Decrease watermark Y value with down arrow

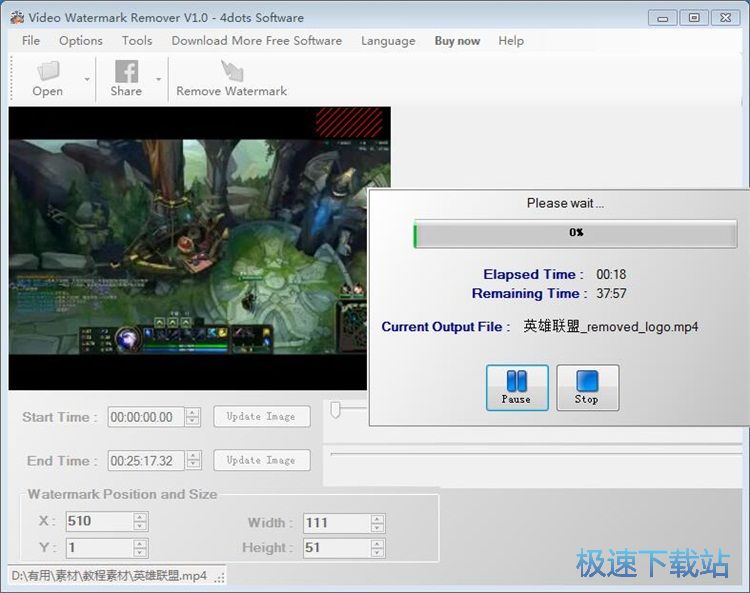(x=140, y=552)
